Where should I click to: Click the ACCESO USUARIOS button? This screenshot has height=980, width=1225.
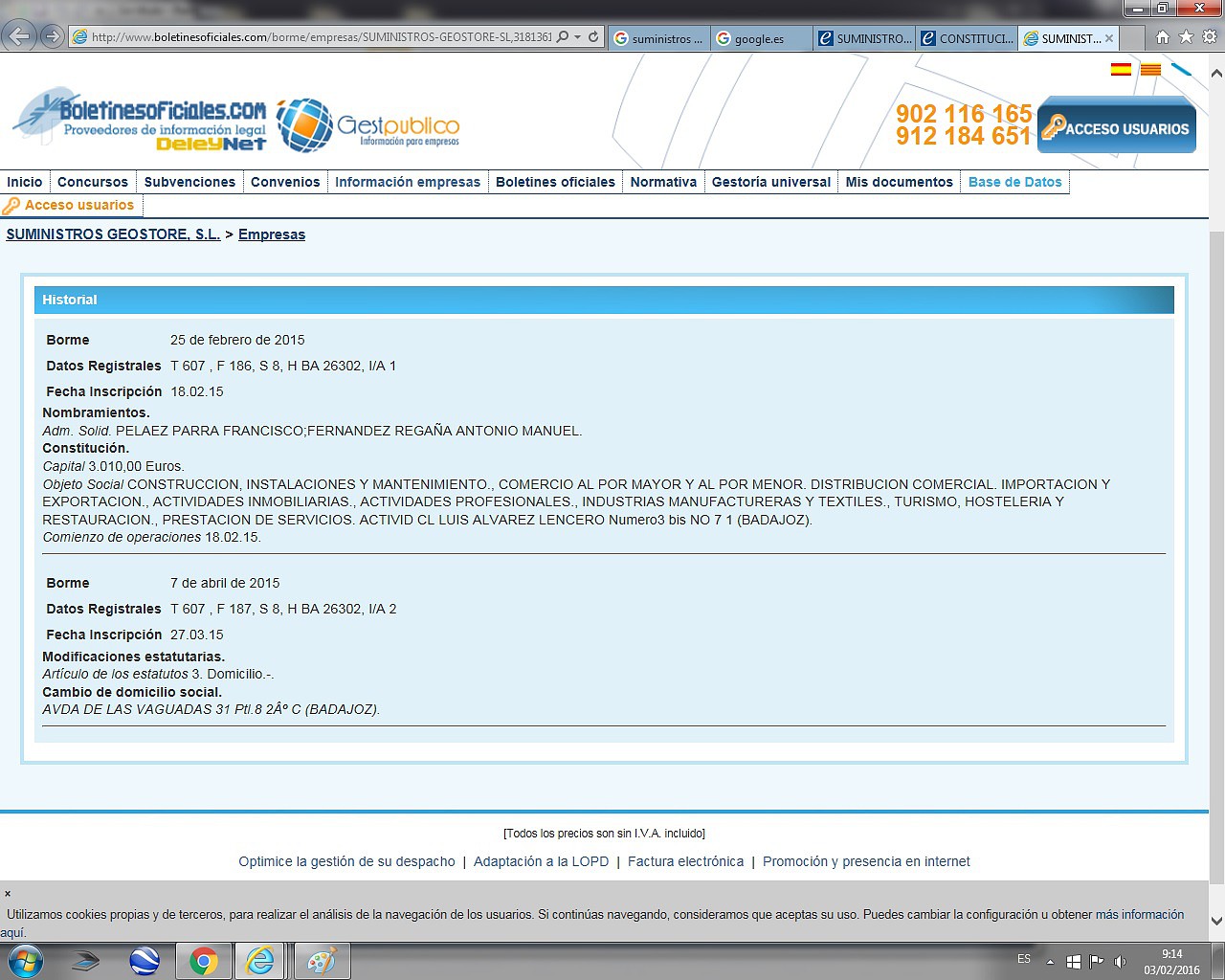(1117, 124)
